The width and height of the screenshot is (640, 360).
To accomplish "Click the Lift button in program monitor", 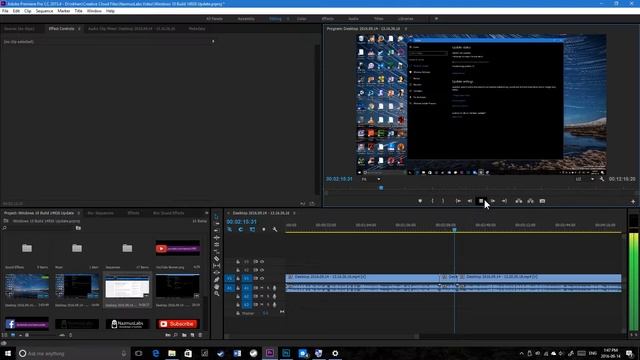I will pos(519,201).
